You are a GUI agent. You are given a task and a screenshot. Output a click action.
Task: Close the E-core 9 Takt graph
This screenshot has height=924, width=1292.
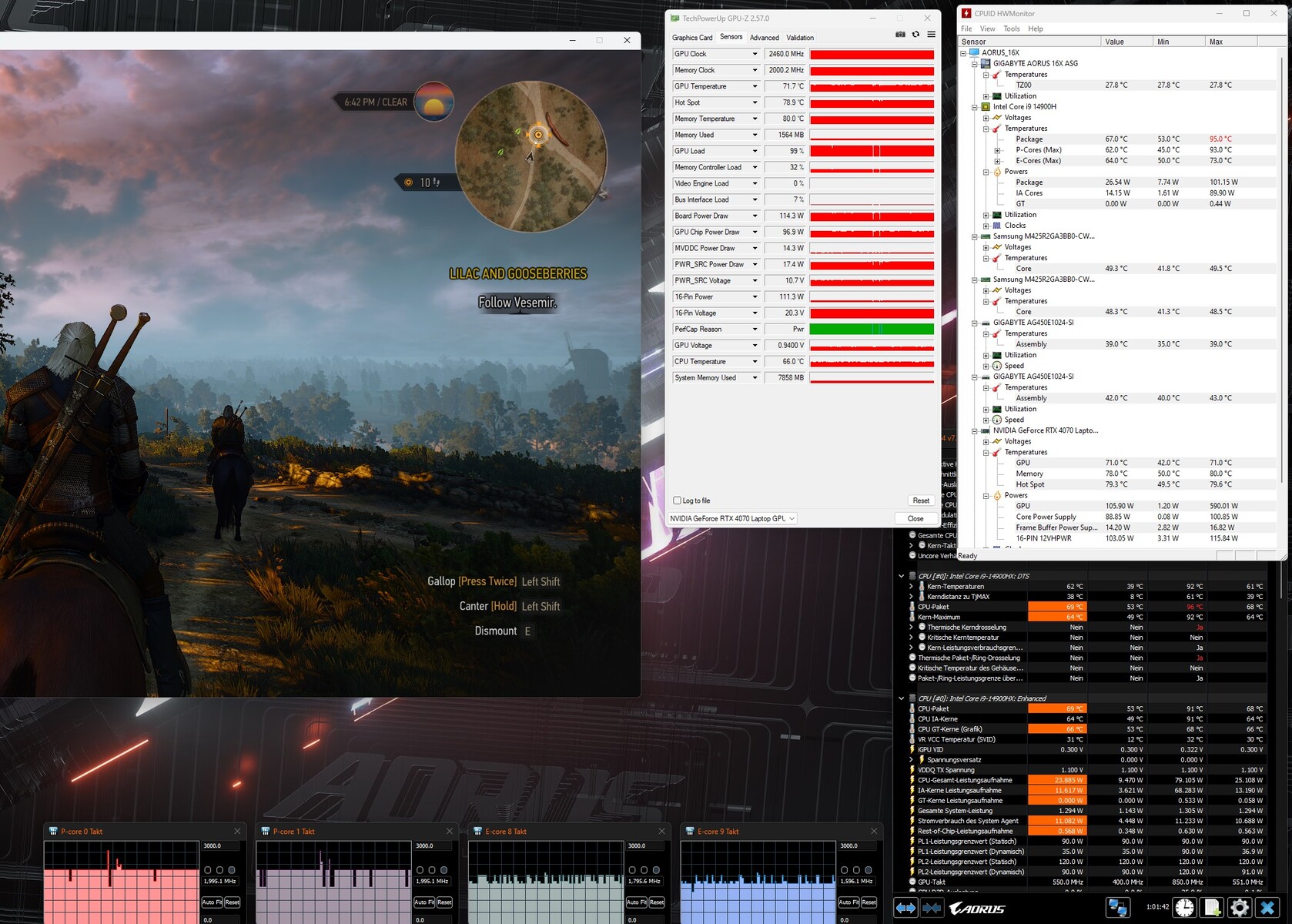(x=874, y=832)
